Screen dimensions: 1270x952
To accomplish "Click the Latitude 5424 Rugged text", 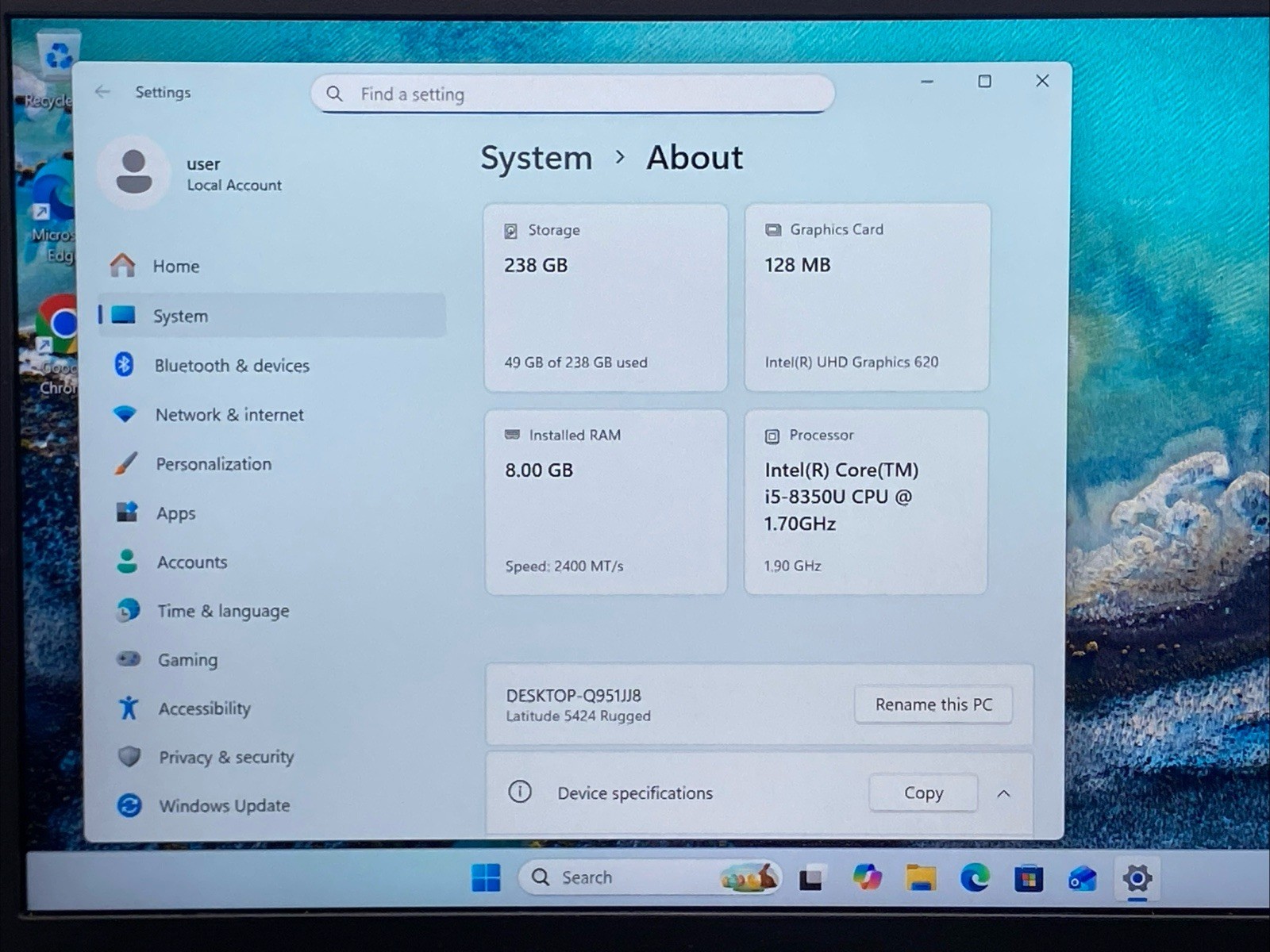I will pyautogui.click(x=579, y=716).
